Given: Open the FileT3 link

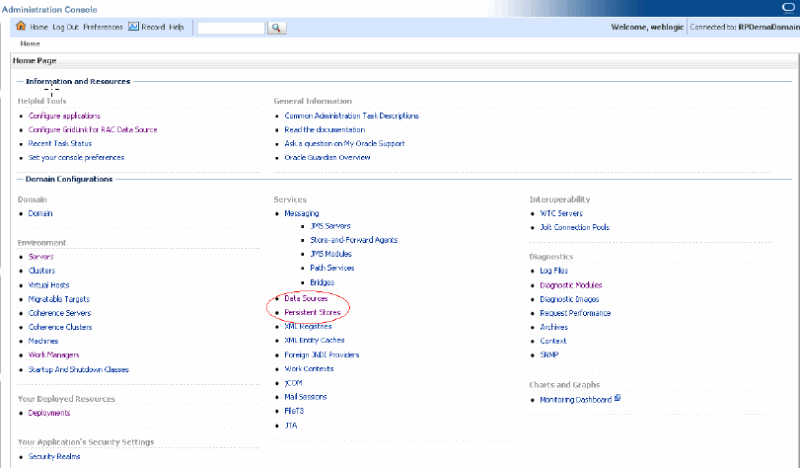Looking at the screenshot, I should click(294, 410).
